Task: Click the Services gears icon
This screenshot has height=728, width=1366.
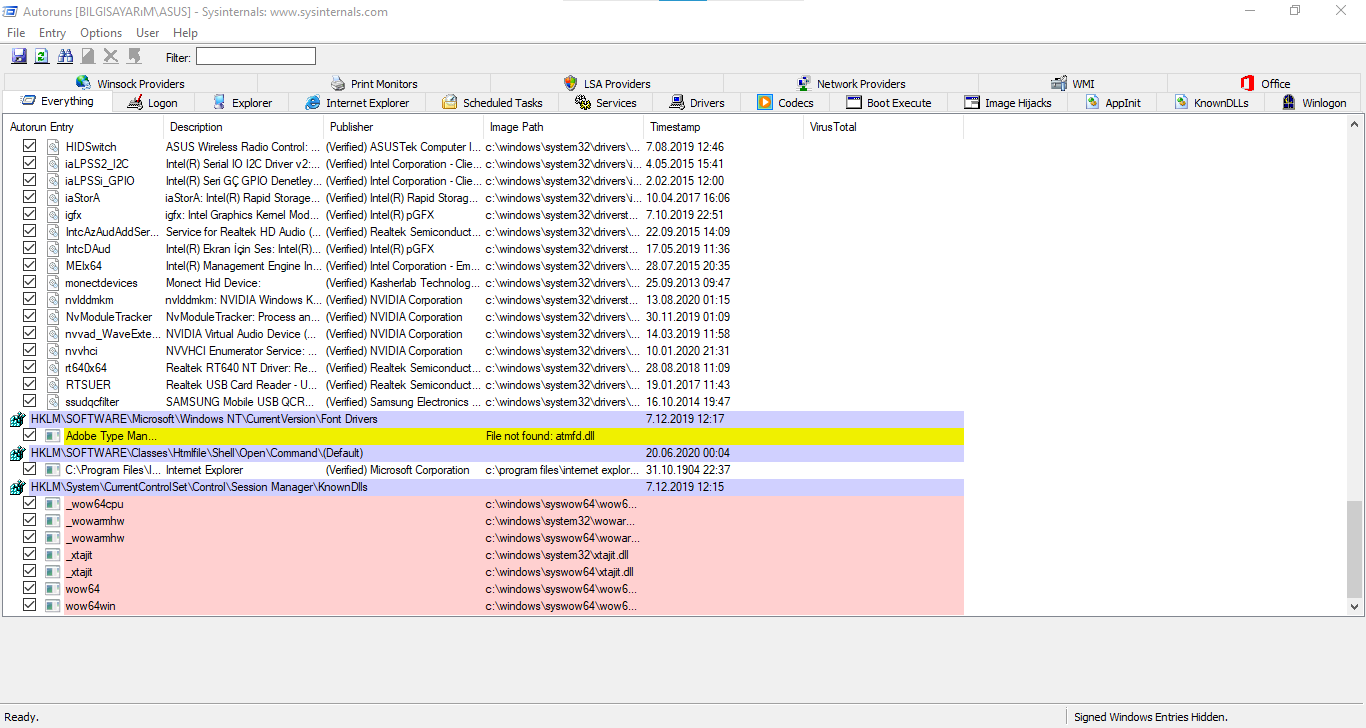Action: click(583, 102)
